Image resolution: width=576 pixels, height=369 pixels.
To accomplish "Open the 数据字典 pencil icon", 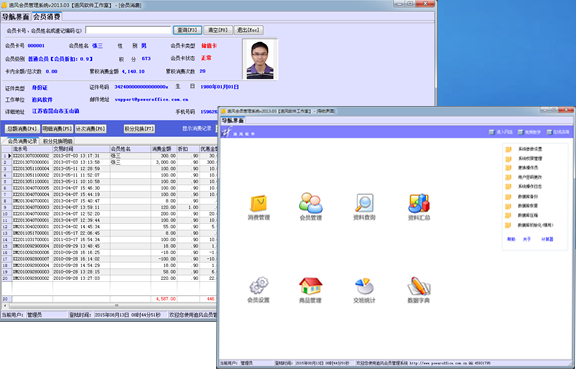I will click(419, 286).
